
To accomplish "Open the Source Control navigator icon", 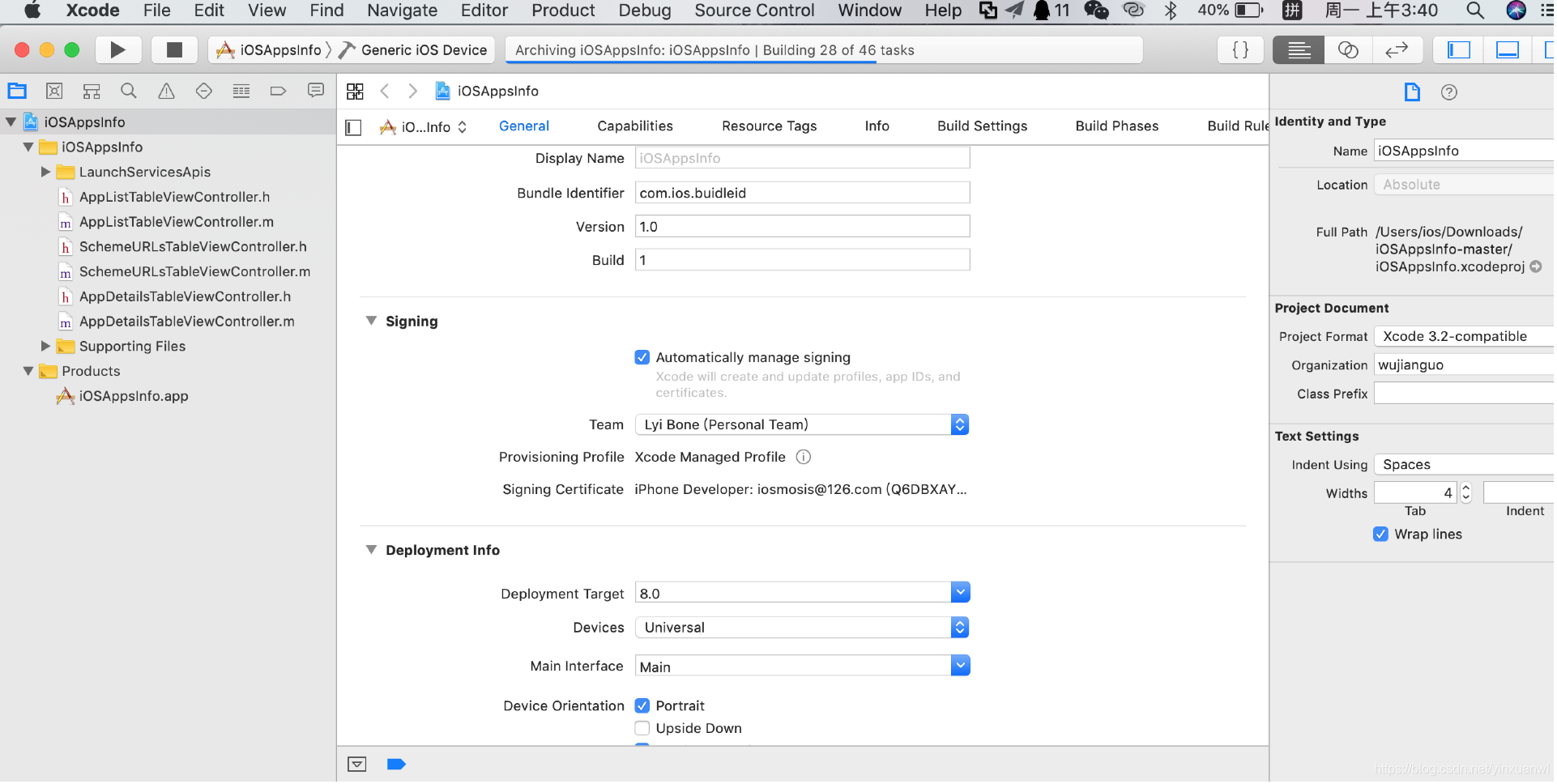I will tap(54, 91).
